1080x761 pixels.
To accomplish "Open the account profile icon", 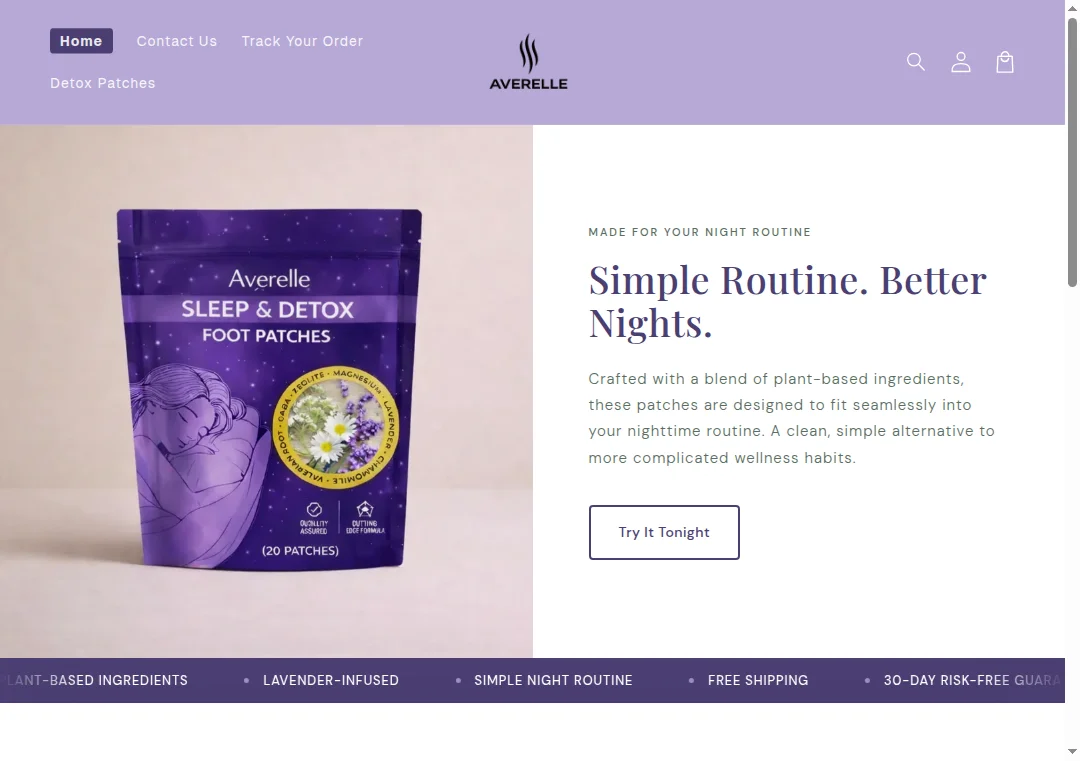I will 961,62.
